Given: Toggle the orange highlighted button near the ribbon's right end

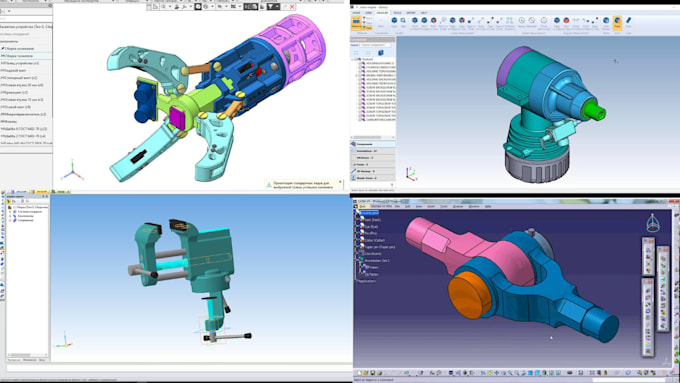Looking at the screenshot, I should click(x=617, y=23).
